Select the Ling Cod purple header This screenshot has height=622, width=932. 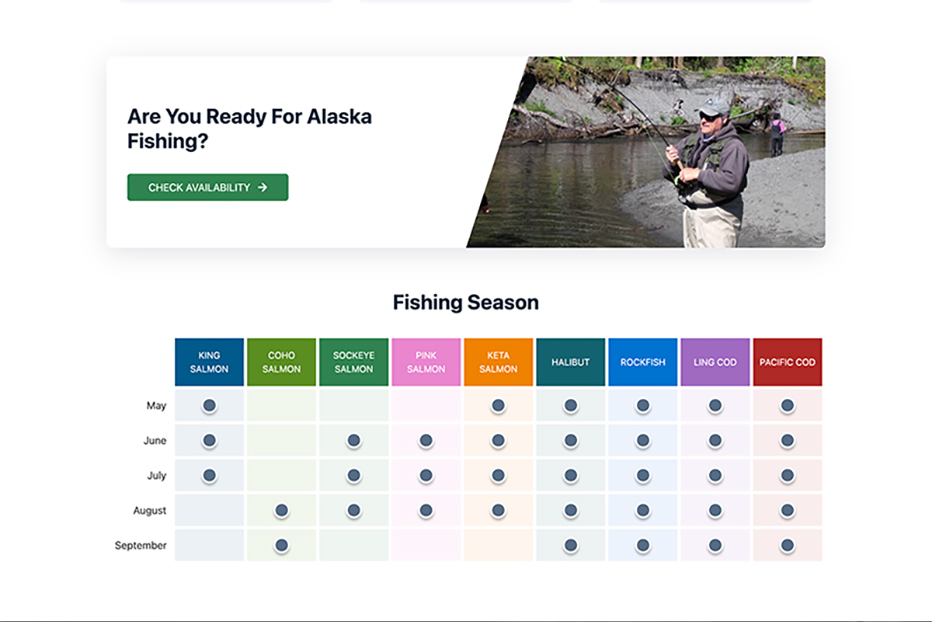point(715,362)
